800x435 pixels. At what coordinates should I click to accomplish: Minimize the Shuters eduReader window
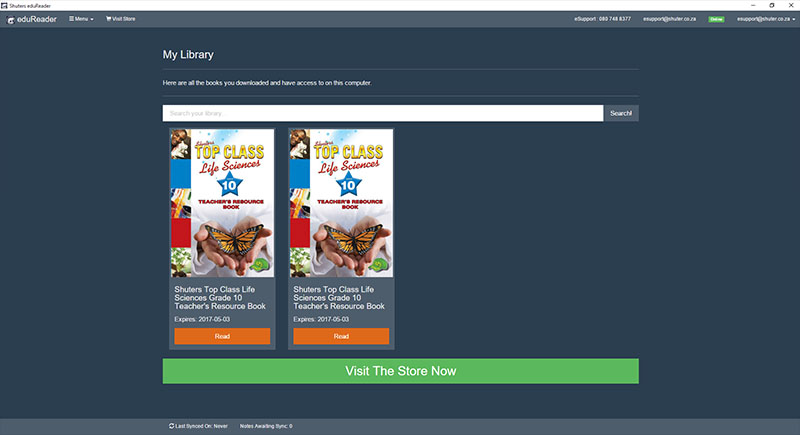(x=753, y=5)
